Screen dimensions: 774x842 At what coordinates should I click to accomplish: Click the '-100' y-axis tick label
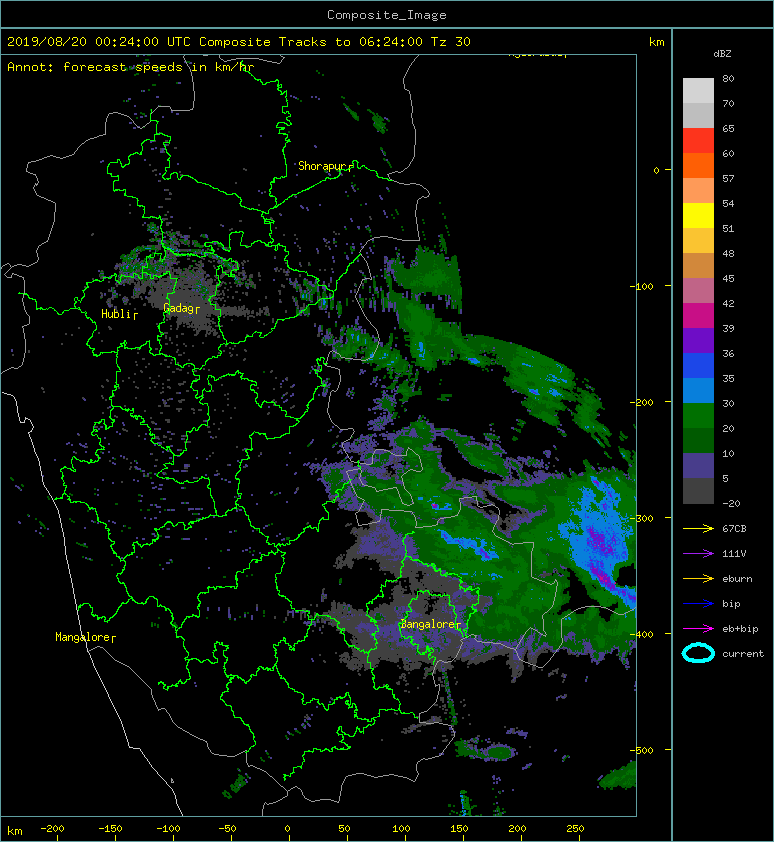tap(641, 286)
